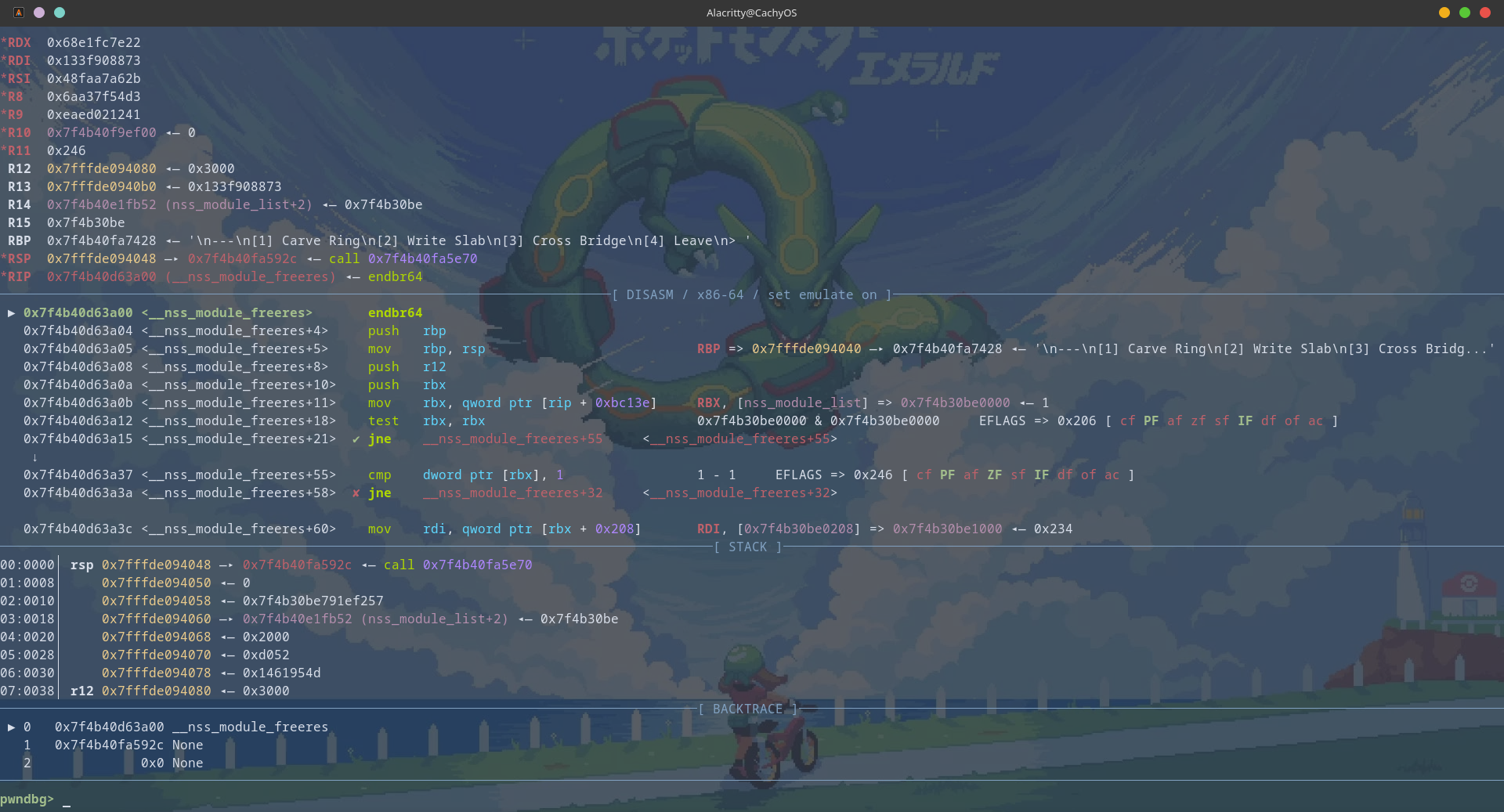
Task: Maximize window with the green circle button
Action: click(1465, 13)
